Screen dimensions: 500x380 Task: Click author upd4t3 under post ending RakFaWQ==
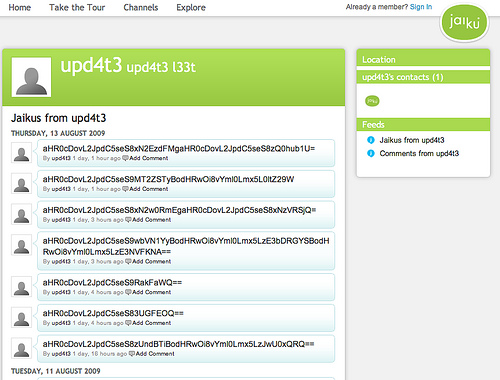61,292
